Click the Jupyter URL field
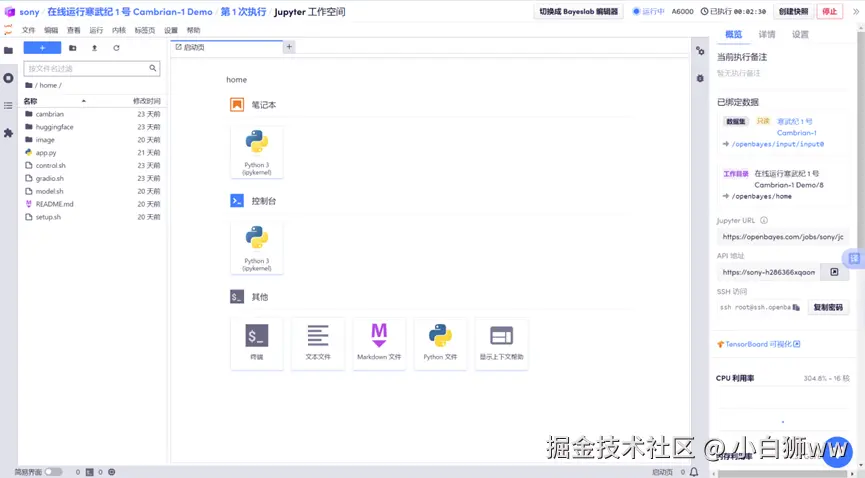This screenshot has height=478, width=865. pyautogui.click(x=783, y=237)
